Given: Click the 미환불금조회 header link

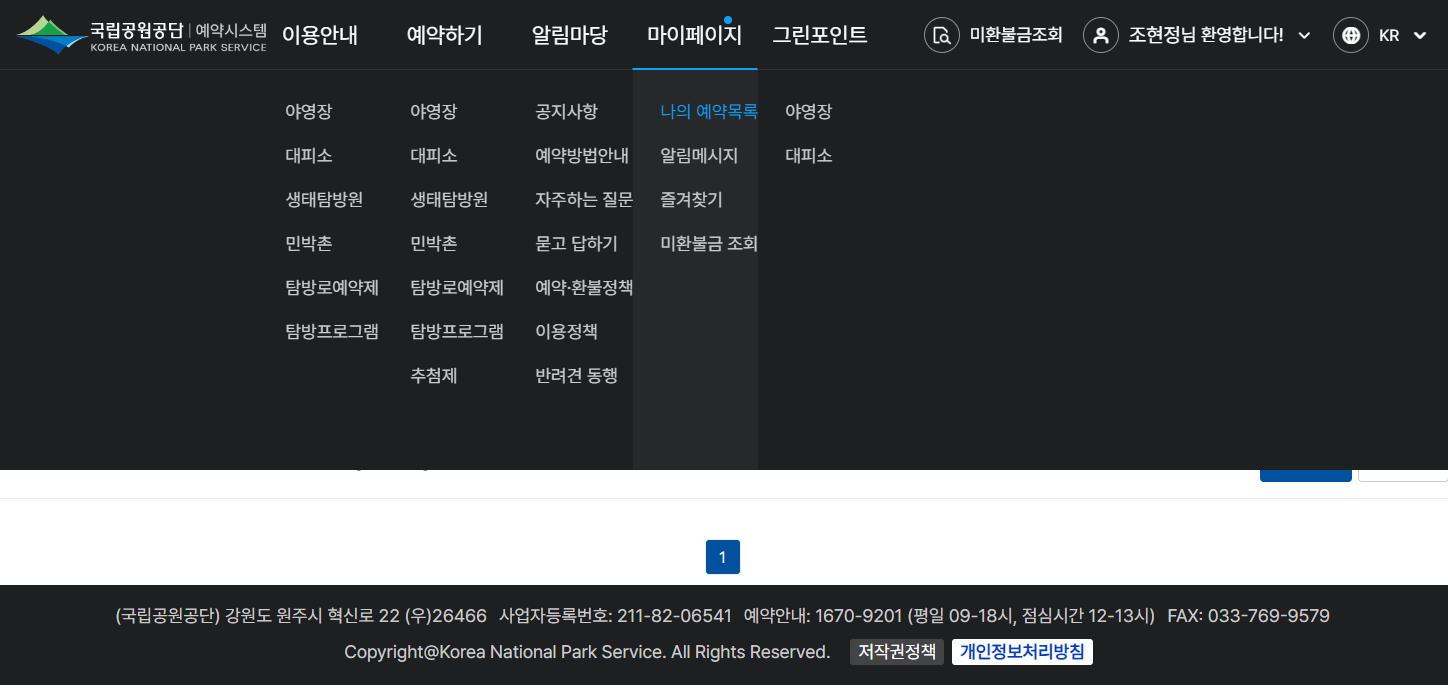Looking at the screenshot, I should point(1016,36).
